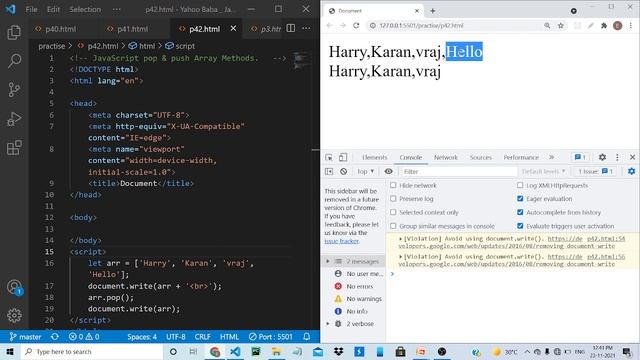Image resolution: width=640 pixels, height=360 pixels.
Task: Open editor More Actions ellipsis
Action: [306, 28]
